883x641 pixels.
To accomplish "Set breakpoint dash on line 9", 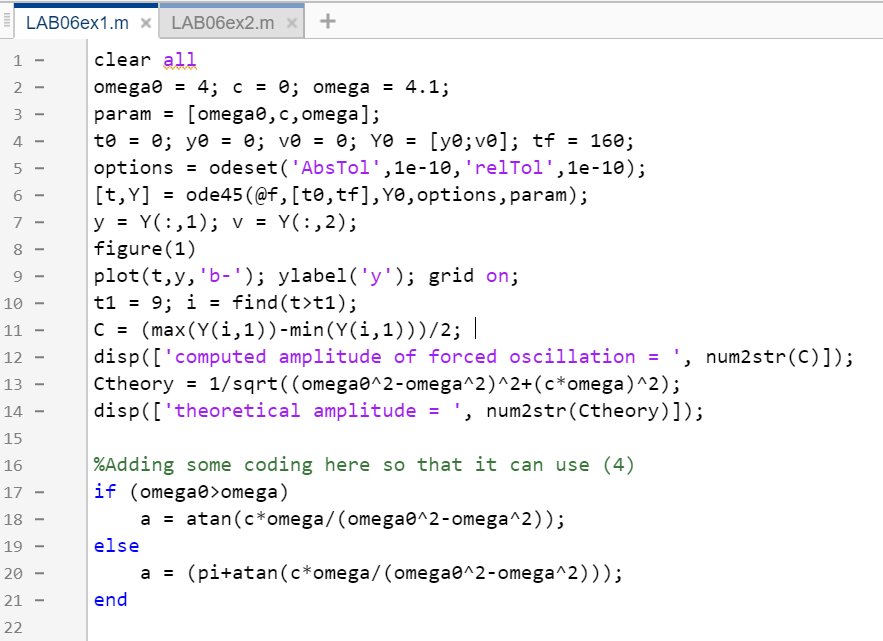I will coord(39,276).
